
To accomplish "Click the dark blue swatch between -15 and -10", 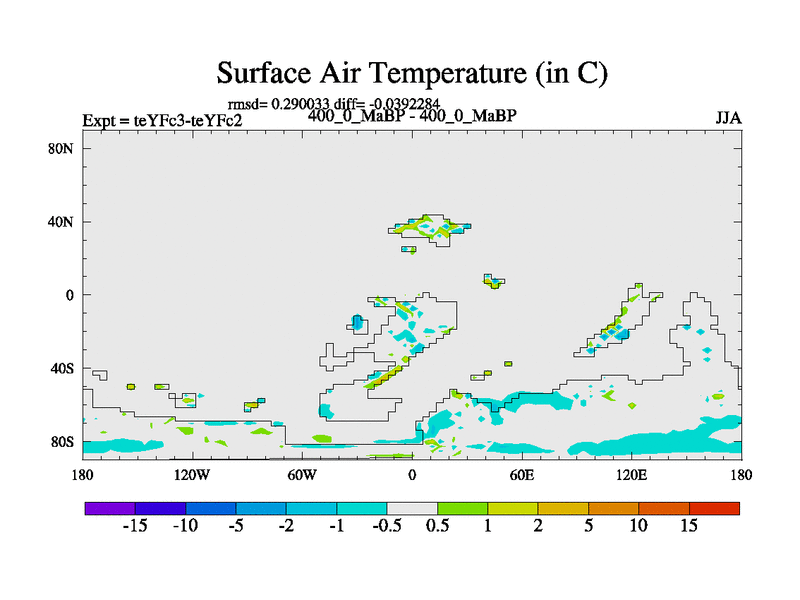I will tap(160, 508).
